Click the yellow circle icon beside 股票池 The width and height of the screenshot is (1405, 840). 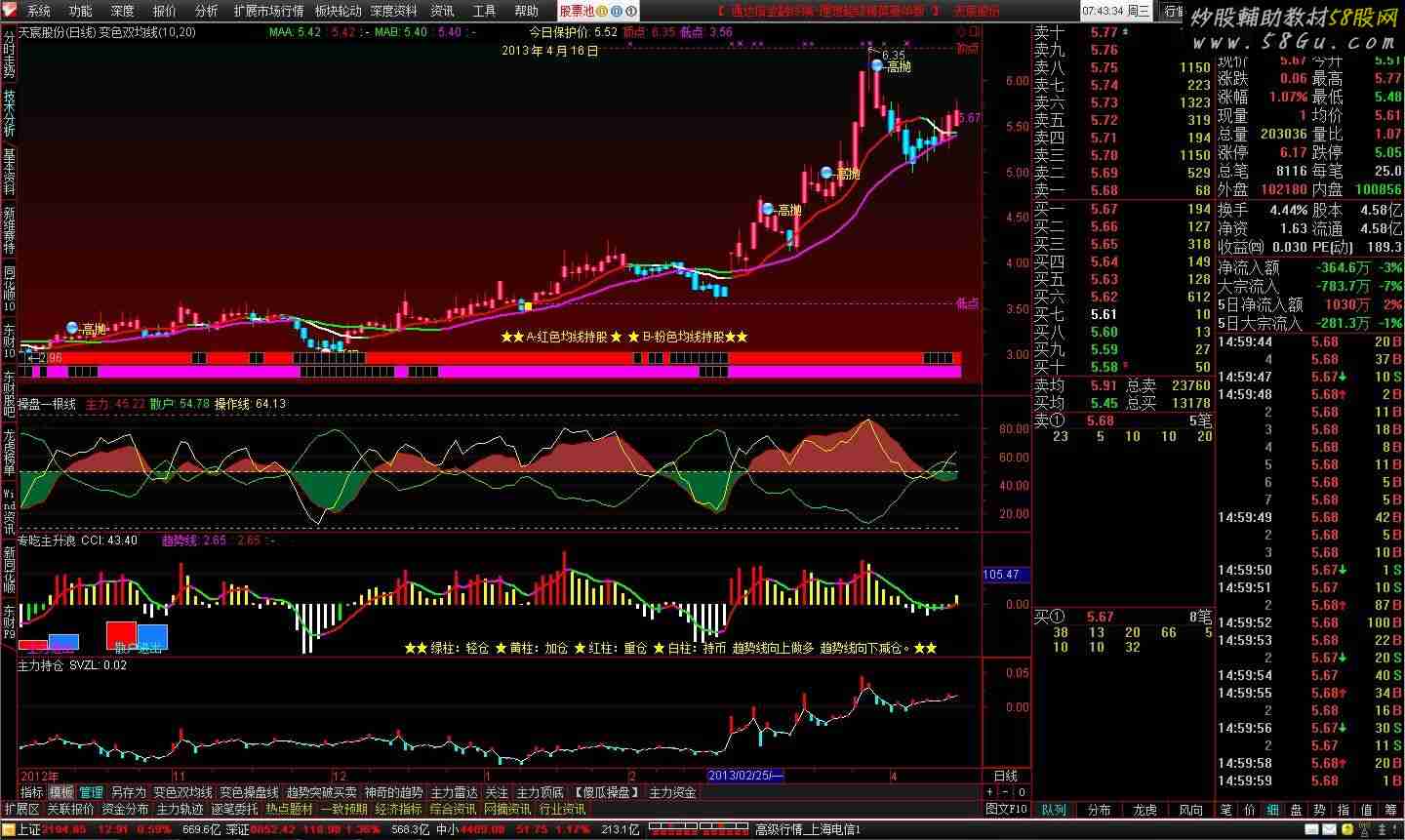[x=603, y=11]
